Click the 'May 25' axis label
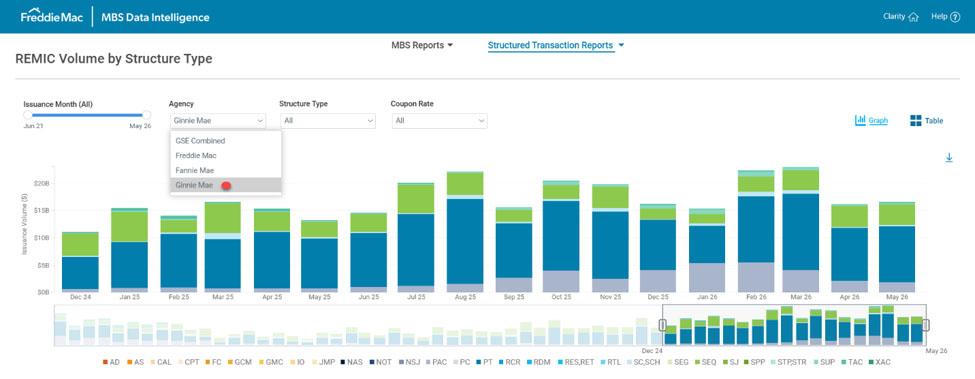975x379 pixels. (x=319, y=297)
